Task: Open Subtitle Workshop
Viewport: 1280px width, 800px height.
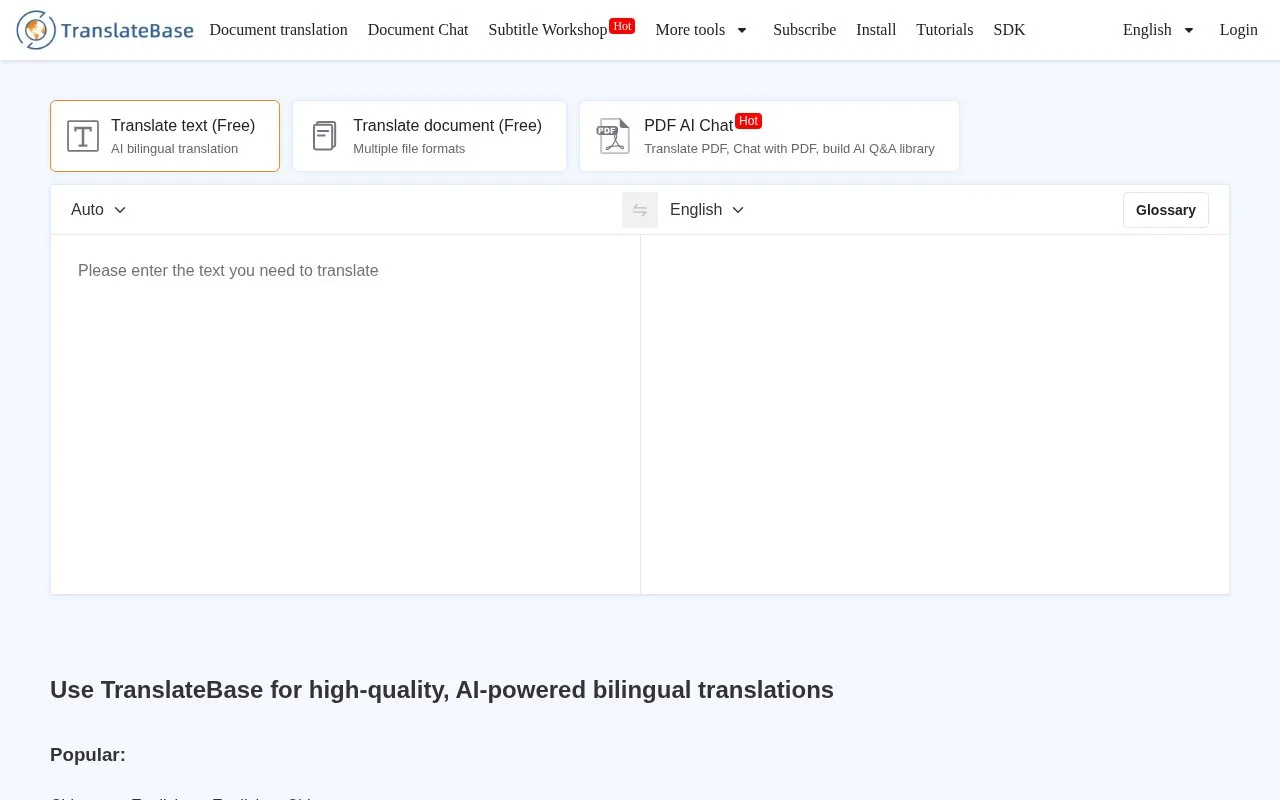Action: pos(547,30)
